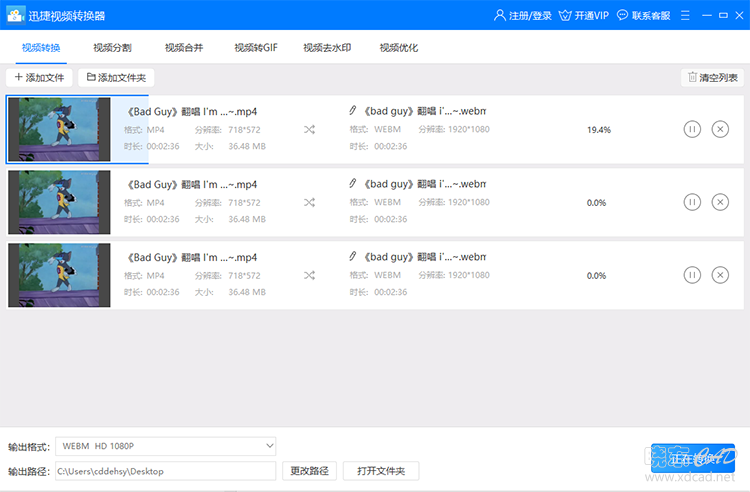Expand the 输出格式 WEBM HD 1080P dropdown

point(165,446)
